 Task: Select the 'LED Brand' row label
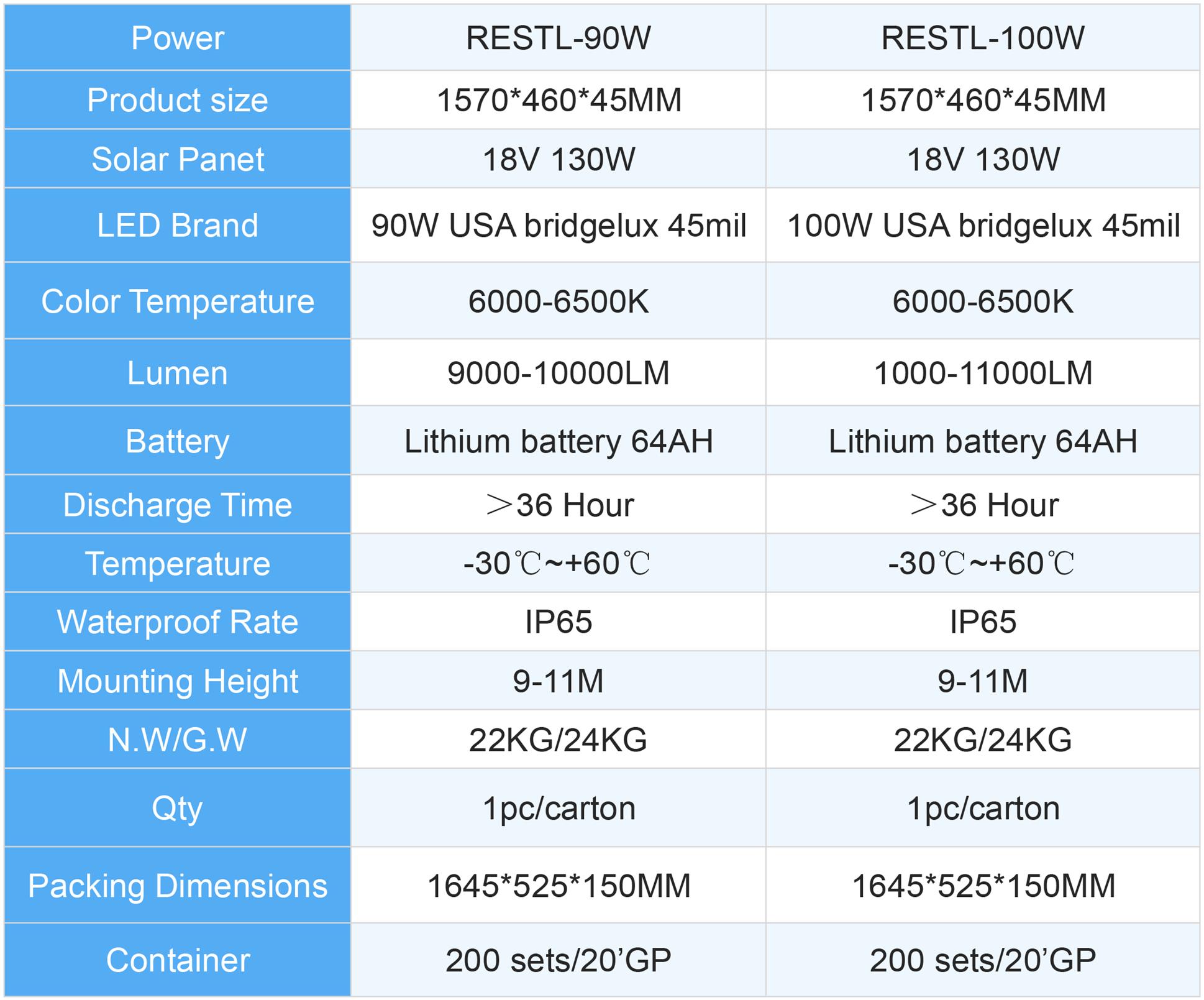(178, 225)
